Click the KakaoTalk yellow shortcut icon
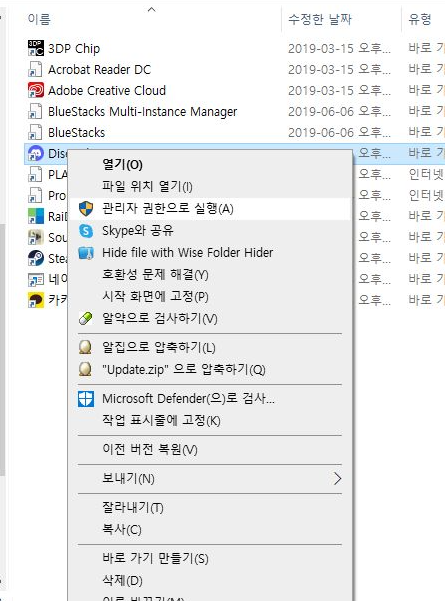The width and height of the screenshot is (445, 601). [36, 300]
